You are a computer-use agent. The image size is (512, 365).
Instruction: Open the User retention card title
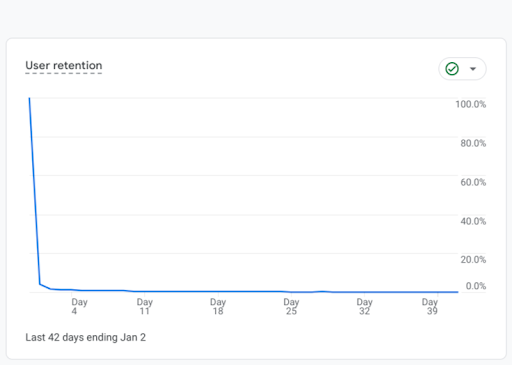(x=64, y=65)
